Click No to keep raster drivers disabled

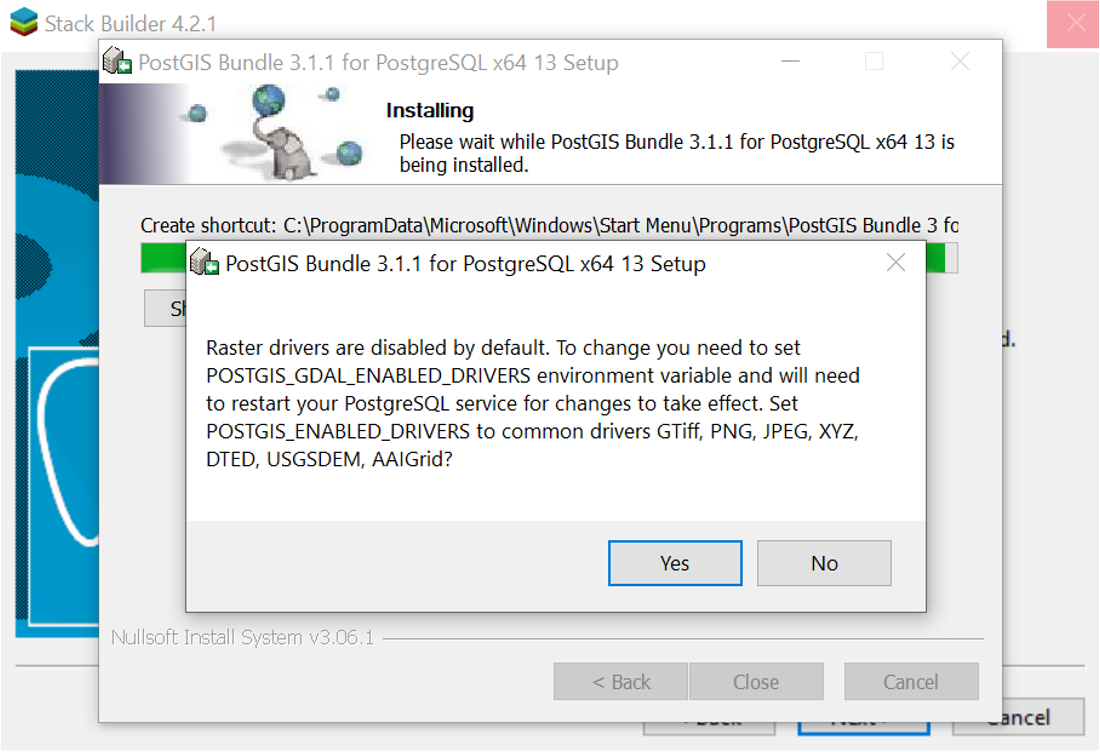coord(824,563)
